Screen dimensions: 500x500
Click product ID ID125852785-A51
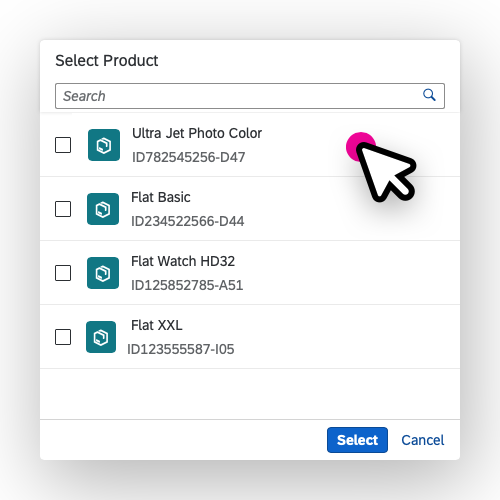187,285
